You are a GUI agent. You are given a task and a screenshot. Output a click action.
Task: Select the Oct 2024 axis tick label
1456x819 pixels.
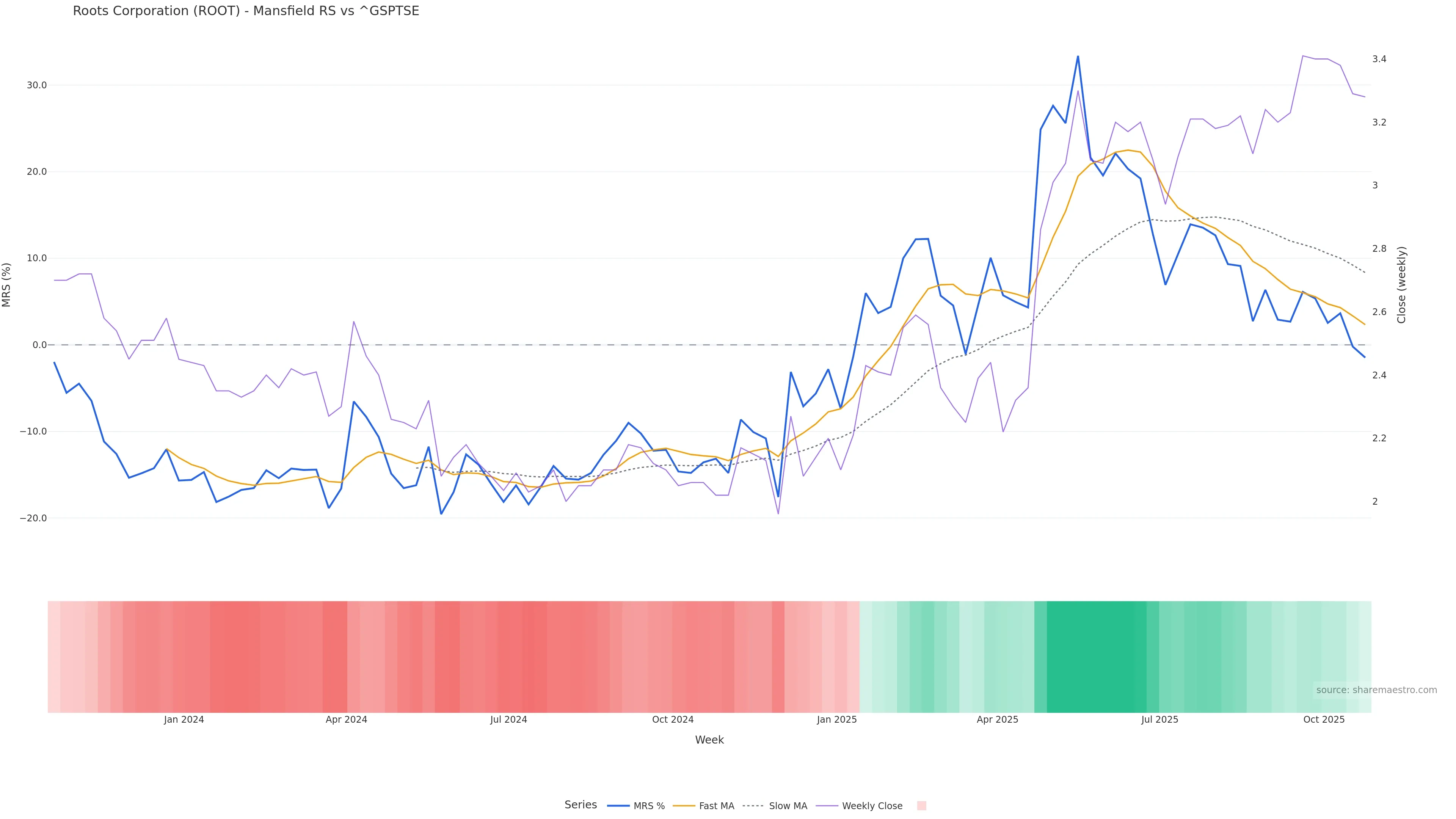tap(673, 720)
